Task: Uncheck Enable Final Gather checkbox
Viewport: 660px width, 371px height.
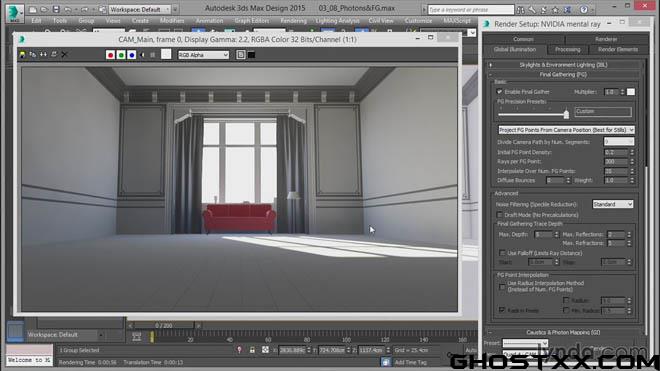Action: point(499,92)
